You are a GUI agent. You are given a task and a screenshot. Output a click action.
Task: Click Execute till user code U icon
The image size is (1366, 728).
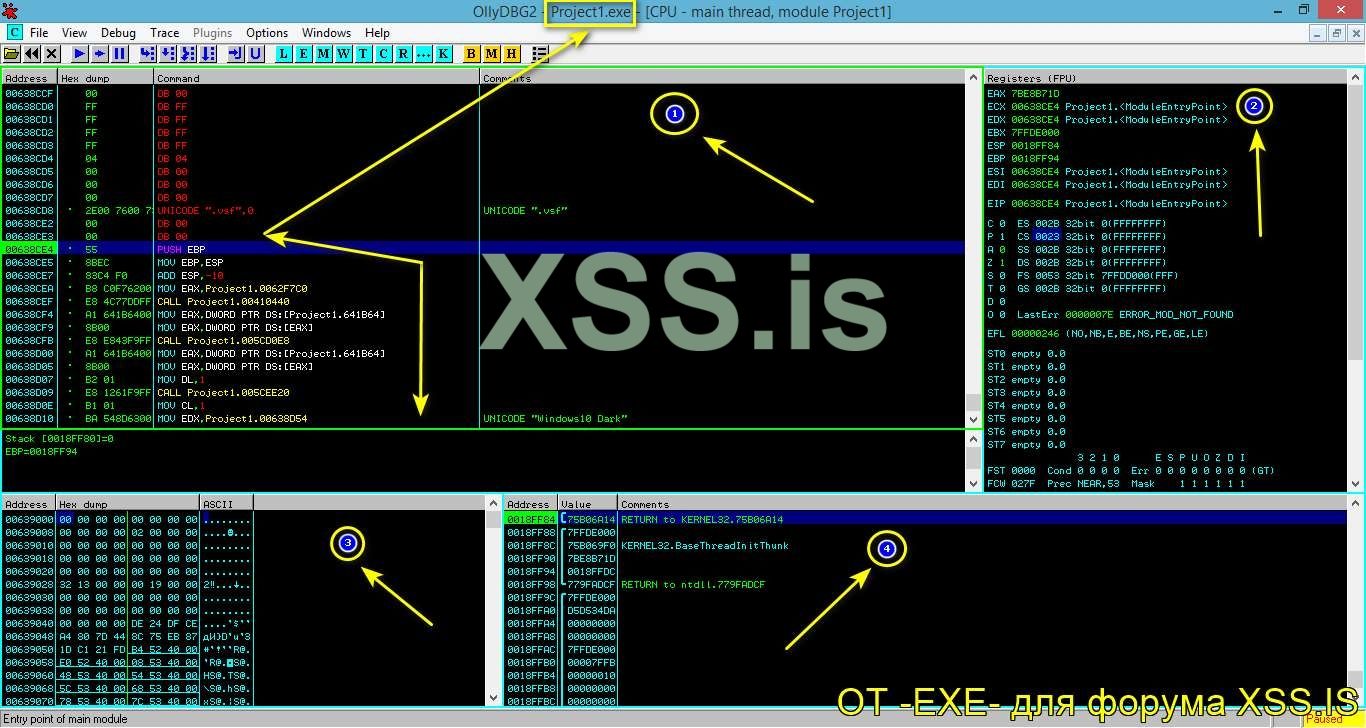coord(256,53)
